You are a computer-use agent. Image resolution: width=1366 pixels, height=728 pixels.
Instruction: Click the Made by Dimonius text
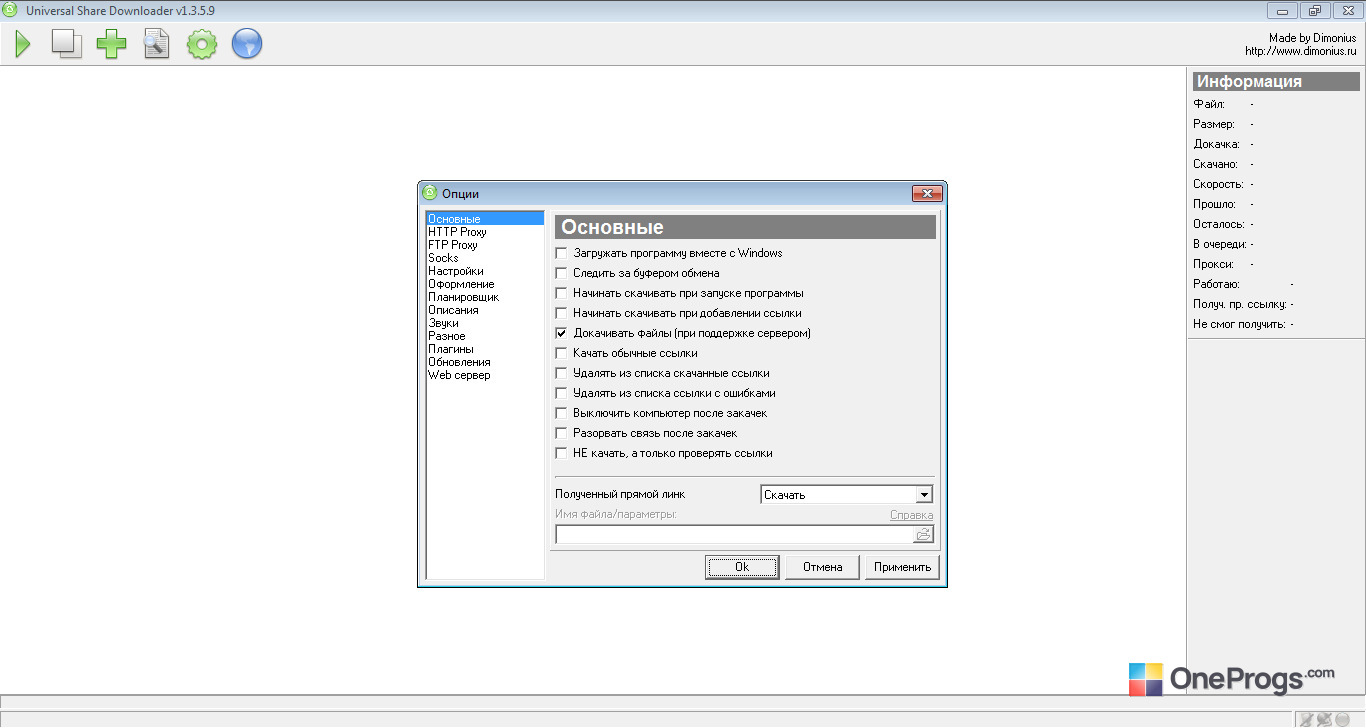click(x=1312, y=38)
